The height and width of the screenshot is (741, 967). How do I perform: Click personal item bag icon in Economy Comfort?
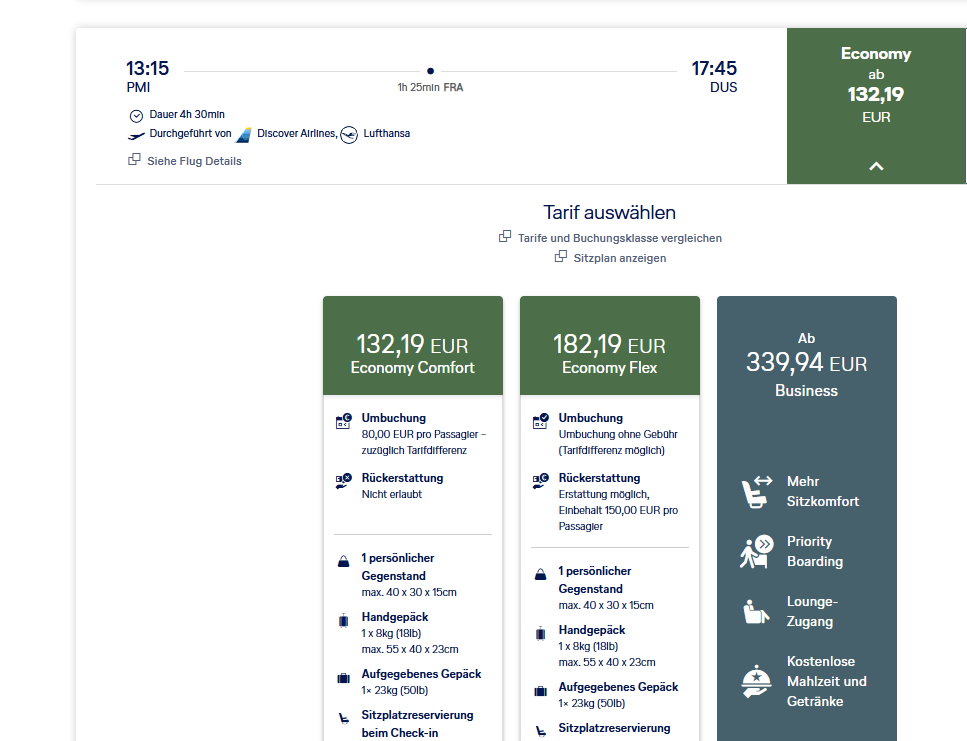344,562
